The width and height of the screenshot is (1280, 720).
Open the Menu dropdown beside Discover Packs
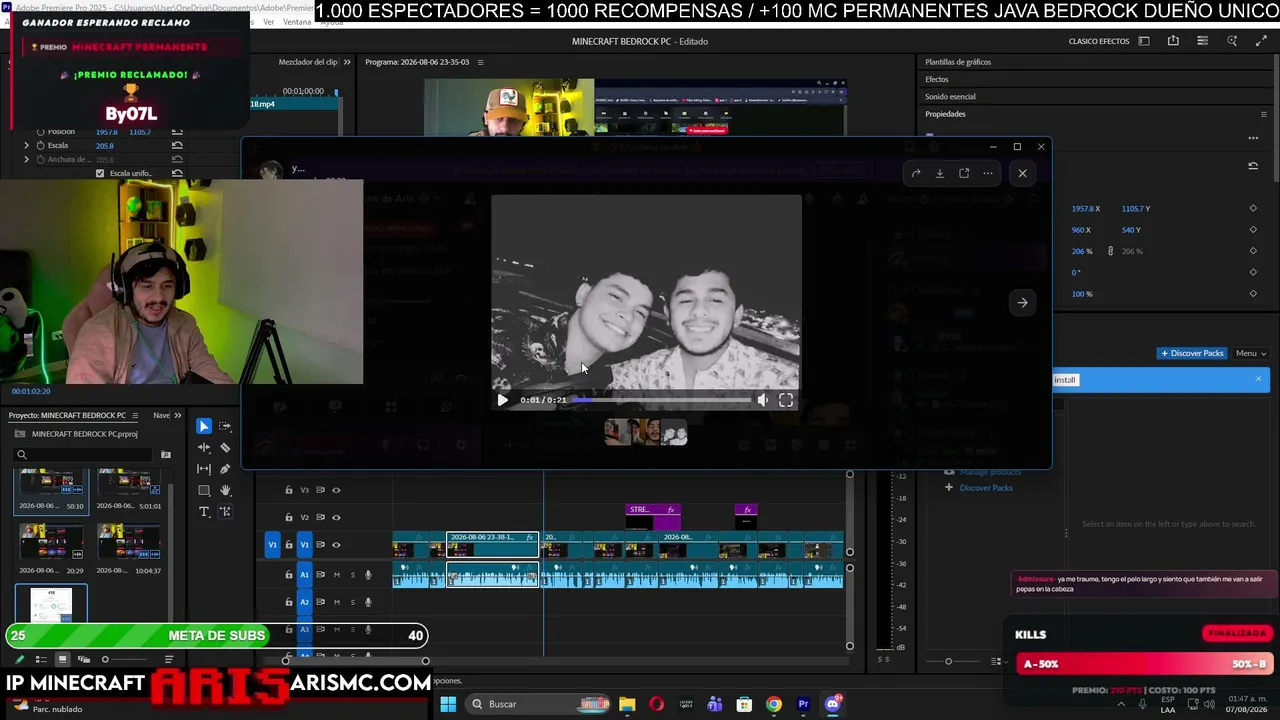[1251, 353]
